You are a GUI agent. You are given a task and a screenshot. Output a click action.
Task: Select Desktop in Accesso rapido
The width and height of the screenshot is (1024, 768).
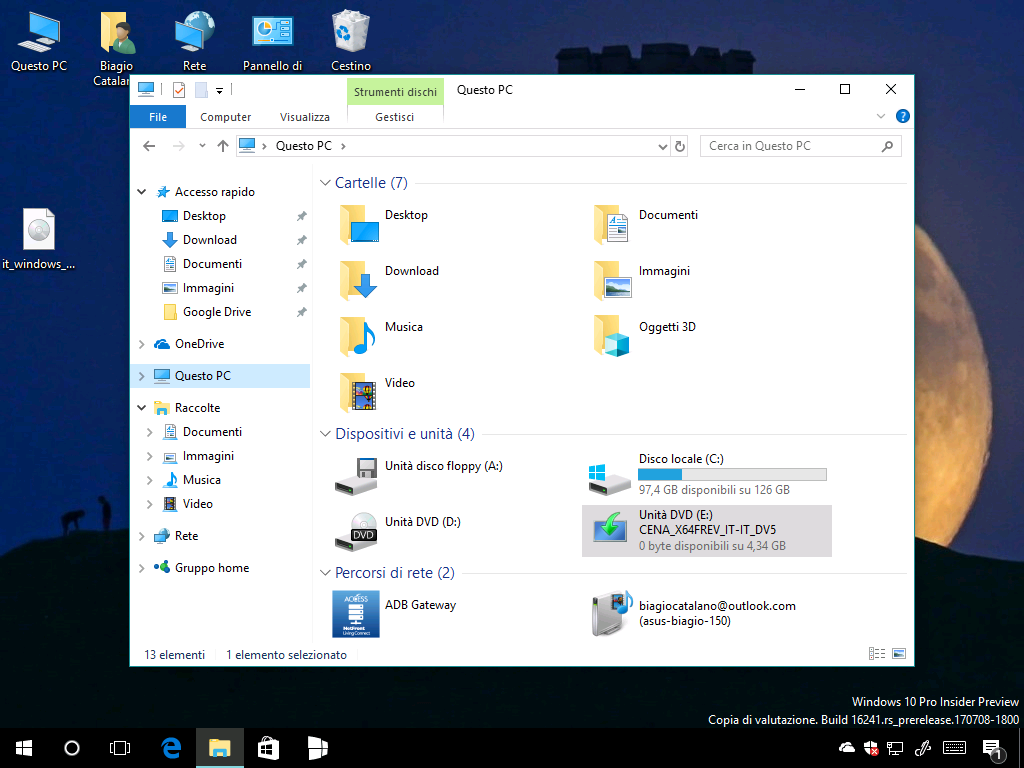204,216
